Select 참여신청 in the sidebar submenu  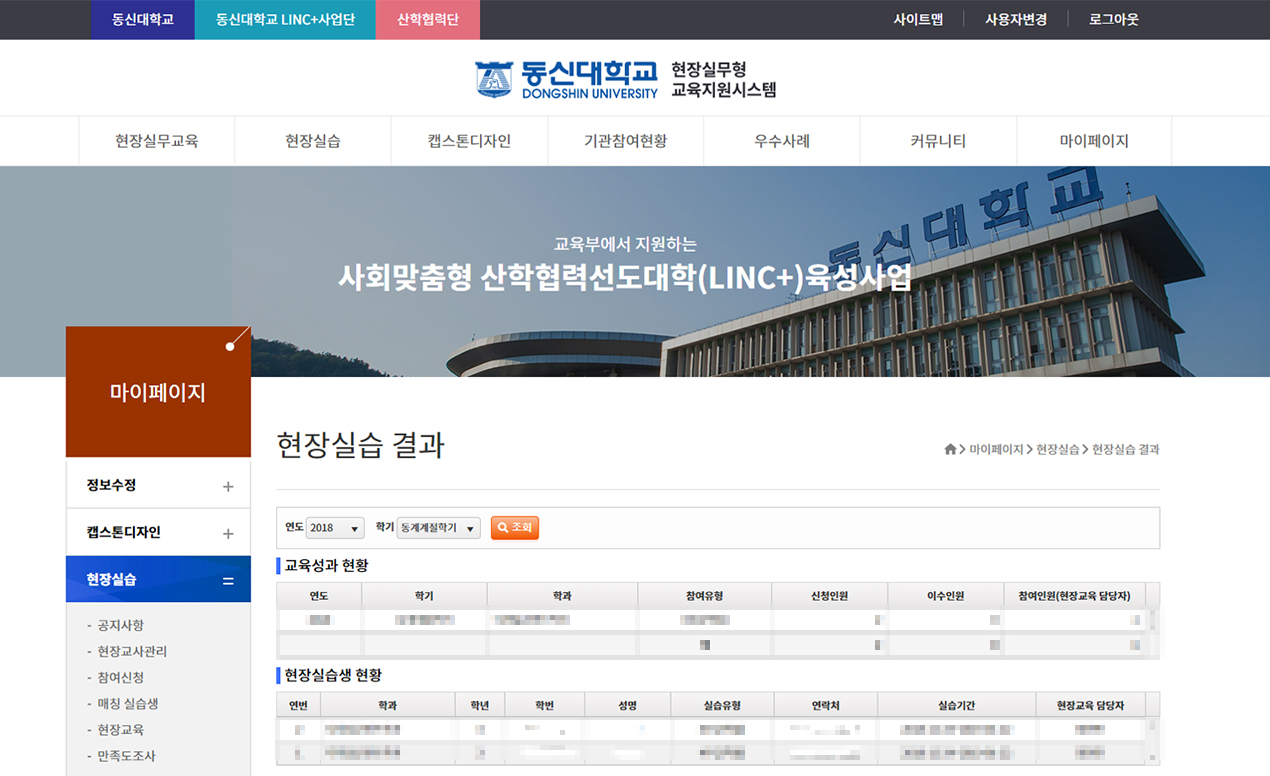[x=121, y=677]
